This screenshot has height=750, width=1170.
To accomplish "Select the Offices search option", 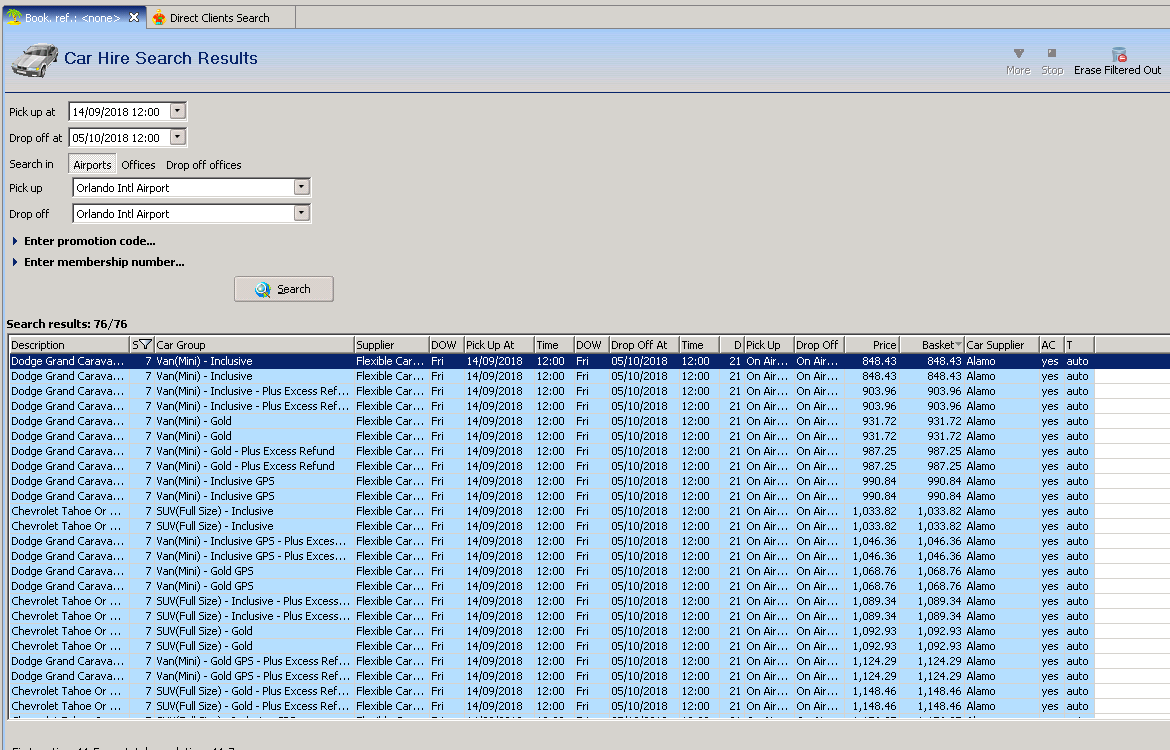I will 138,165.
